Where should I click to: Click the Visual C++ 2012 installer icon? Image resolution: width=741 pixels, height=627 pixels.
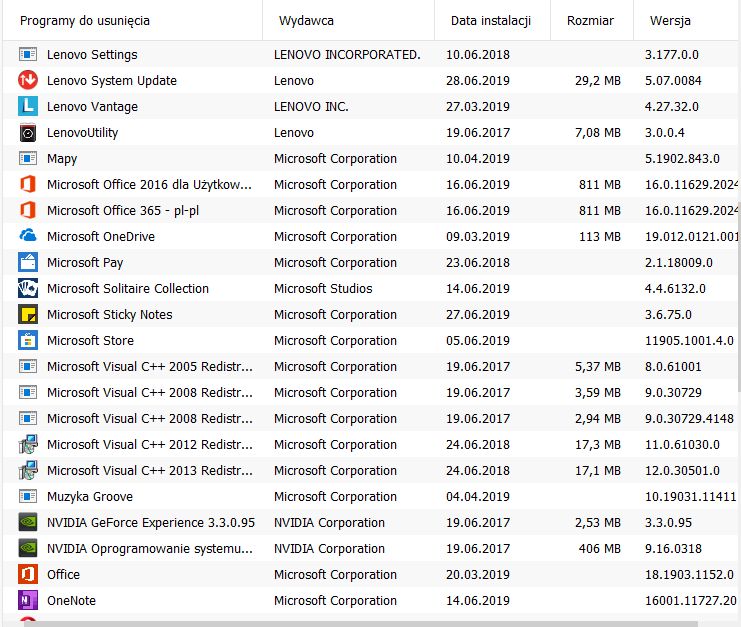tap(28, 444)
